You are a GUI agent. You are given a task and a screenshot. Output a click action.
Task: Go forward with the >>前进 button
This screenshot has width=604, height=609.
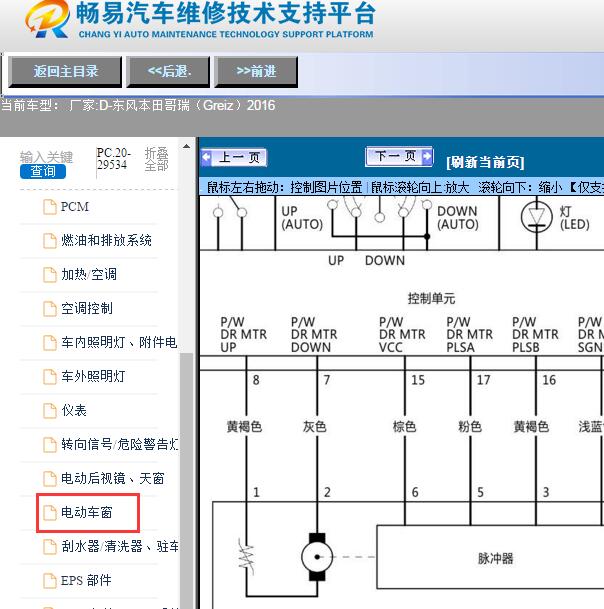(x=256, y=71)
